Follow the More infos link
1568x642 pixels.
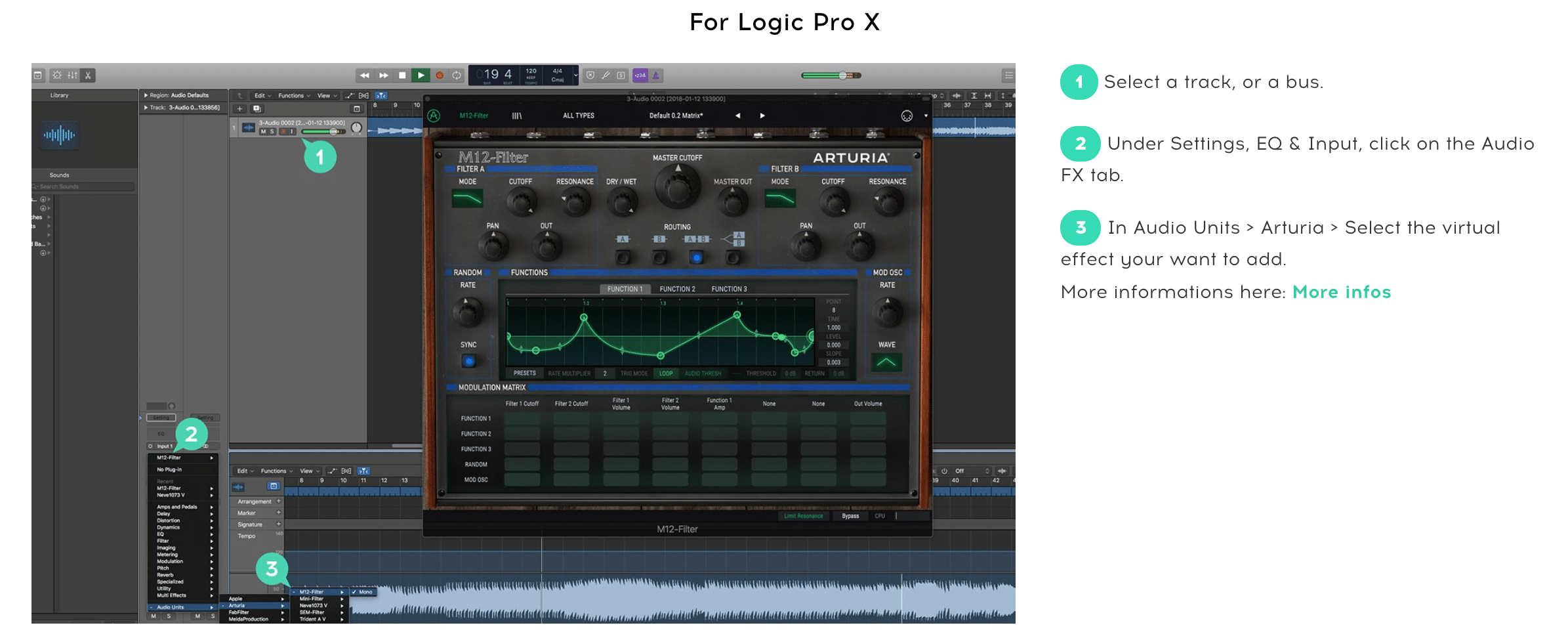[x=1342, y=292]
